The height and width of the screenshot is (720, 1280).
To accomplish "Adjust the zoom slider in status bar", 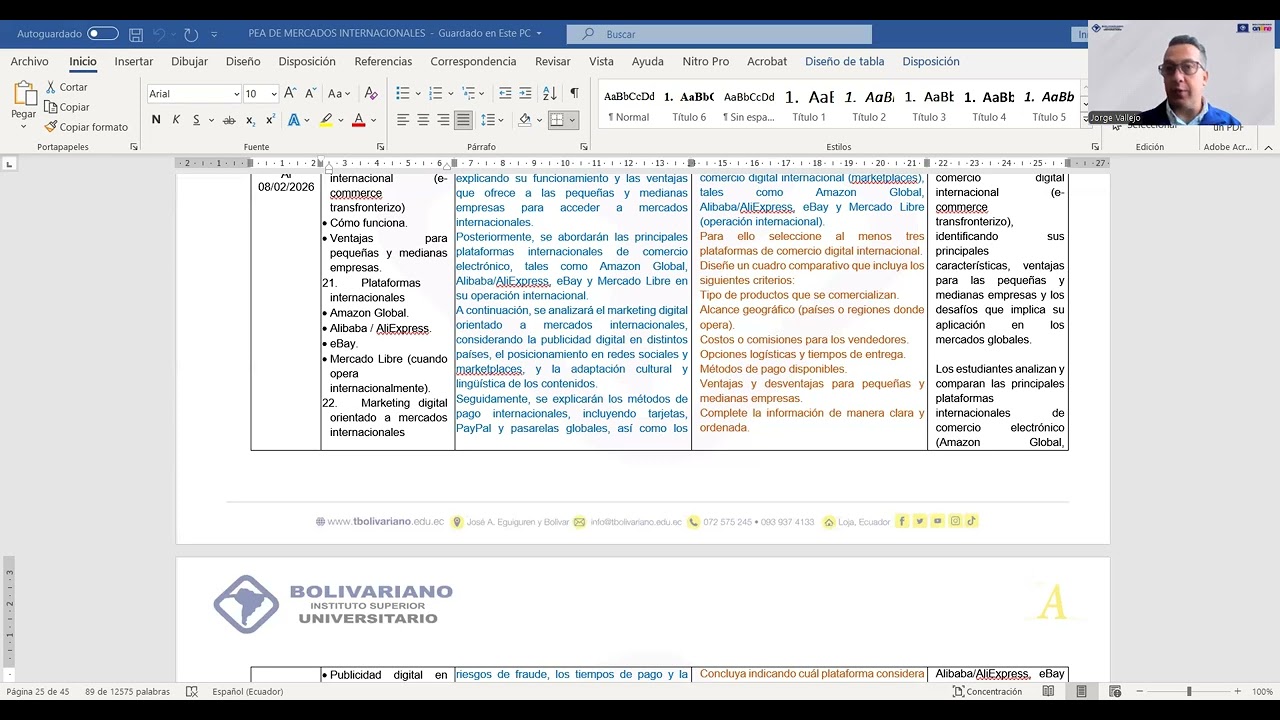I will point(1188,692).
